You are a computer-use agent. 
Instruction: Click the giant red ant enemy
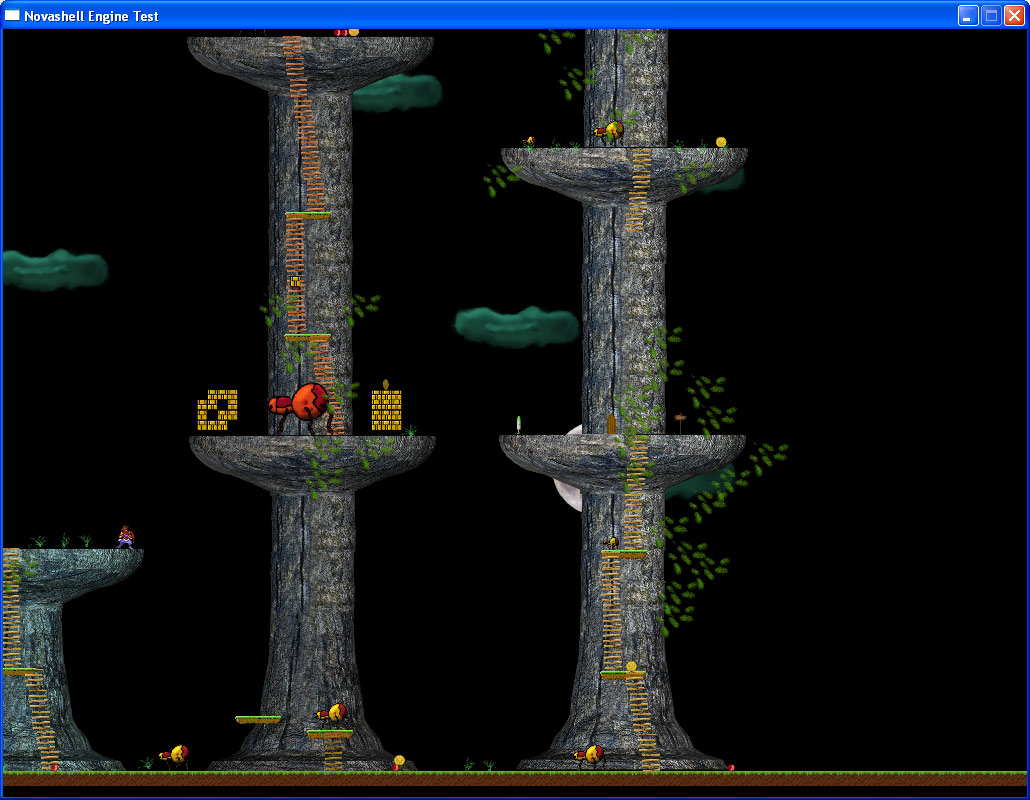302,409
